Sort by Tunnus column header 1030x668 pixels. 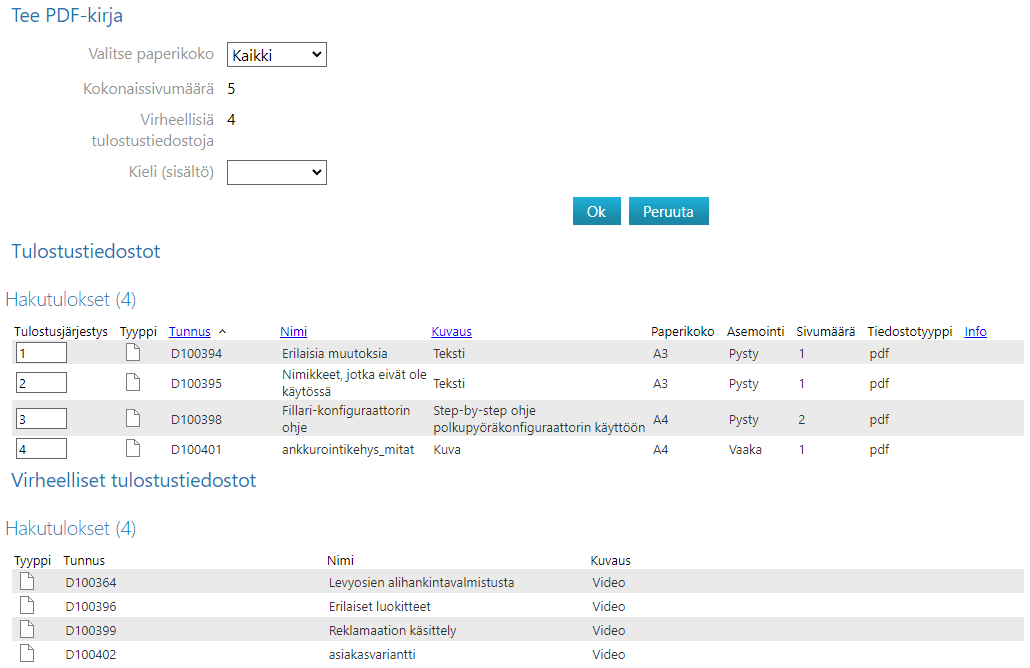[x=189, y=331]
